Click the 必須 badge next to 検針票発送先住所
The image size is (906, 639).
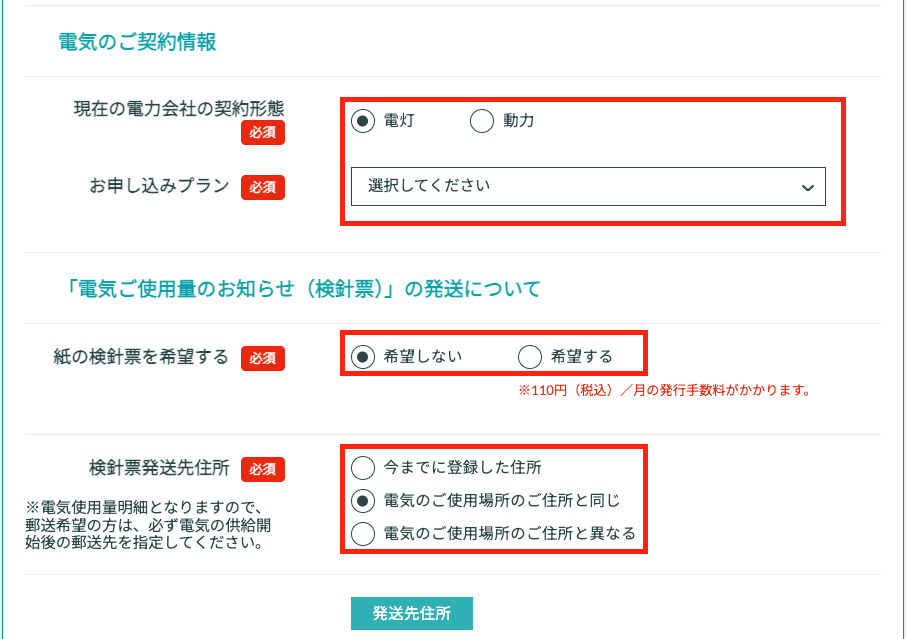coord(263,469)
